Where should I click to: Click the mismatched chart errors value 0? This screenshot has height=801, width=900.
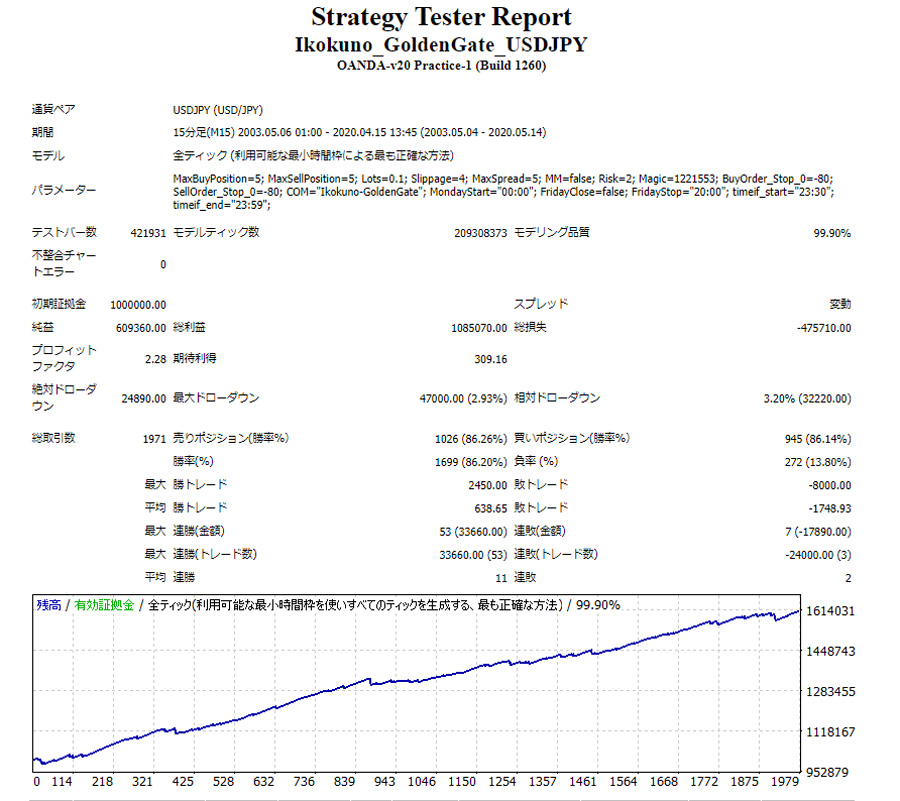[x=163, y=265]
